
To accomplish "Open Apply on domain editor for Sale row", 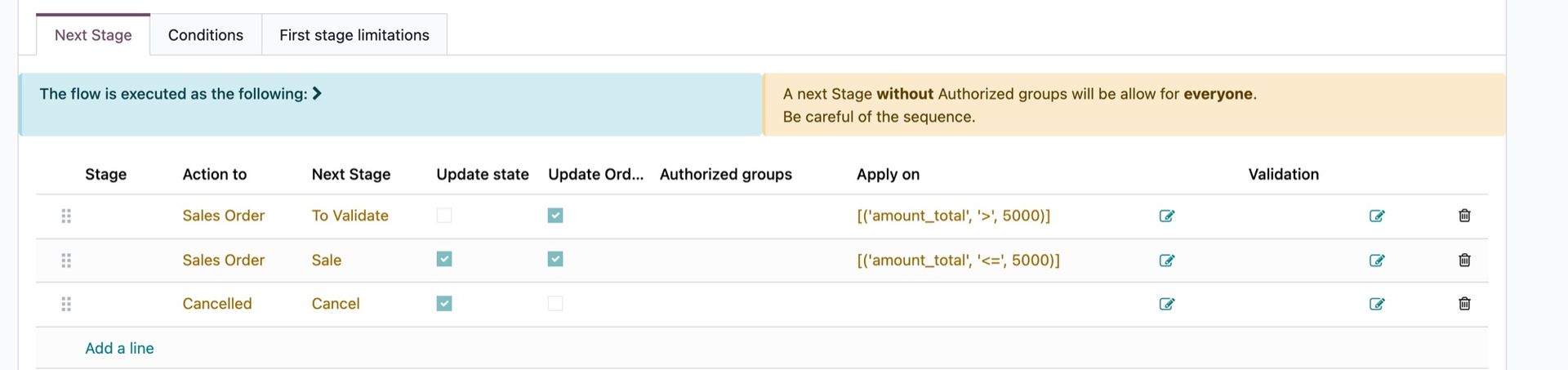I will pyautogui.click(x=1166, y=260).
